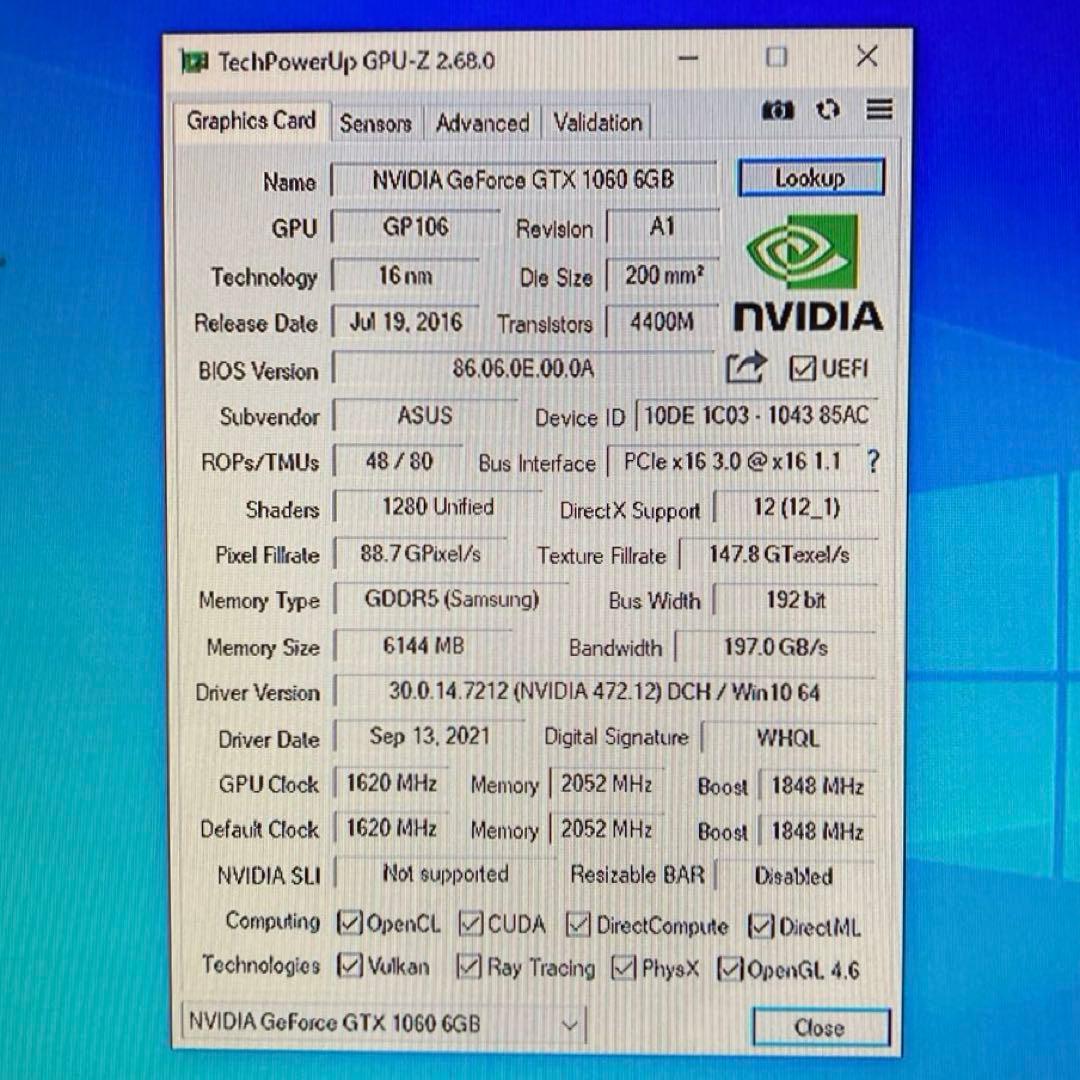Maximize the GPU-Z window
The height and width of the screenshot is (1080, 1080).
tap(776, 58)
